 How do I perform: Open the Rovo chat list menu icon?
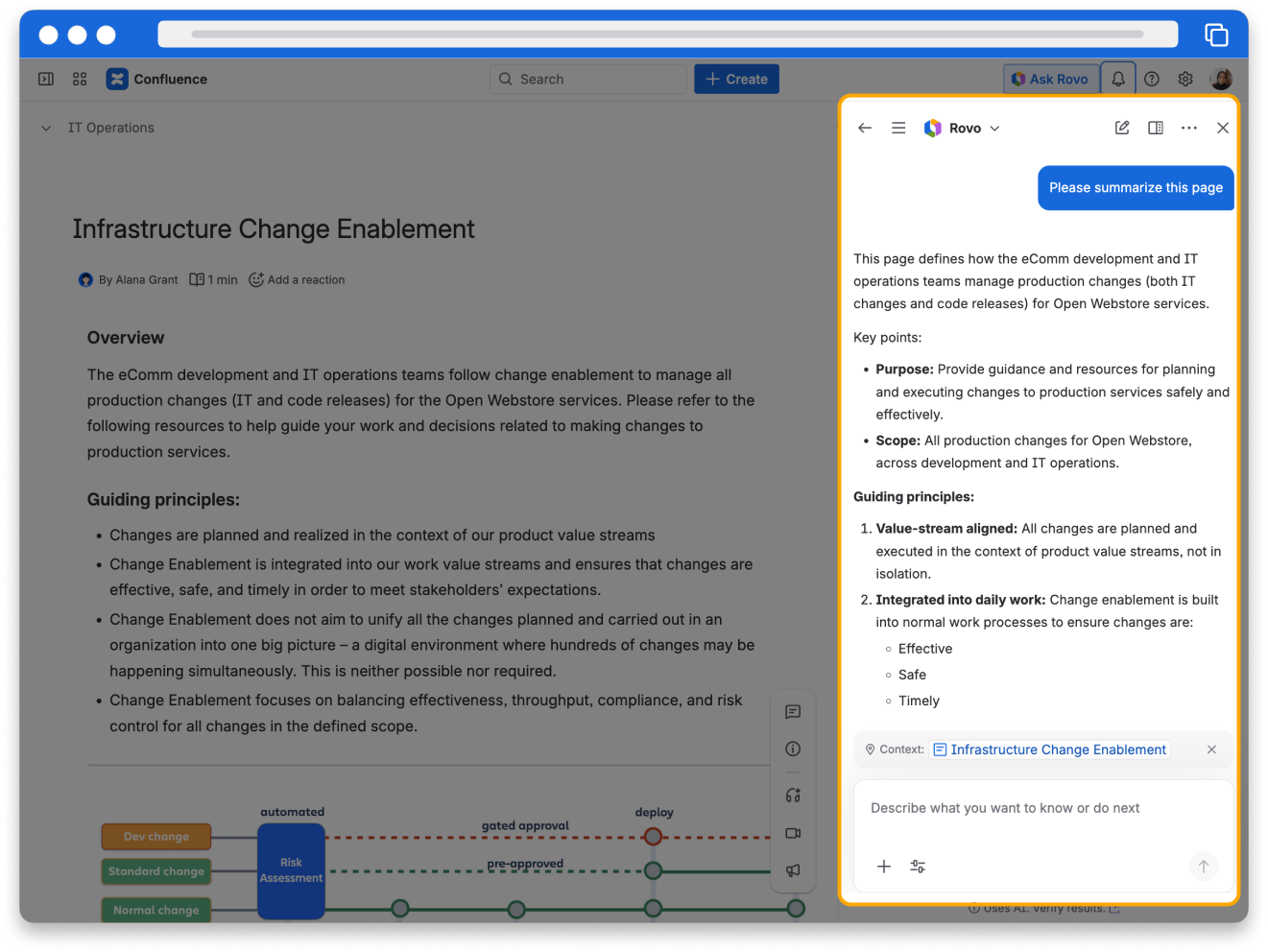click(898, 128)
